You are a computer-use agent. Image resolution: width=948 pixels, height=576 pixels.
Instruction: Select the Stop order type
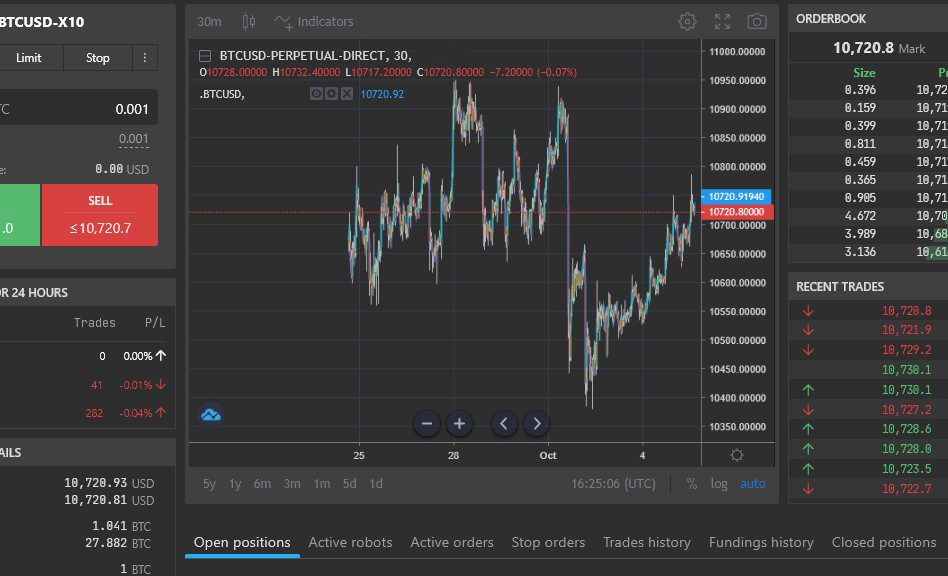click(97, 57)
